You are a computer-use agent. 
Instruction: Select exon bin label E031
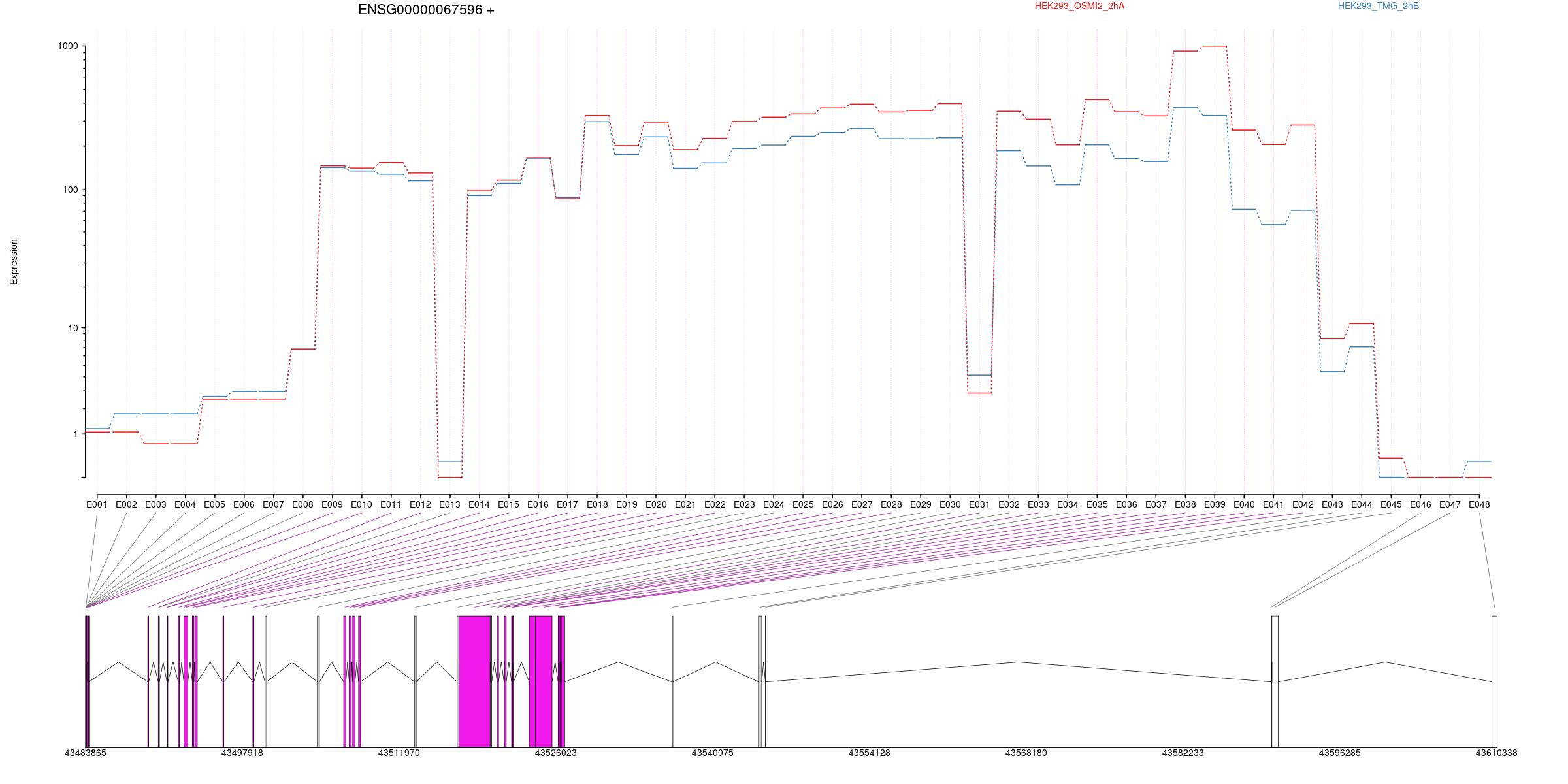(979, 504)
